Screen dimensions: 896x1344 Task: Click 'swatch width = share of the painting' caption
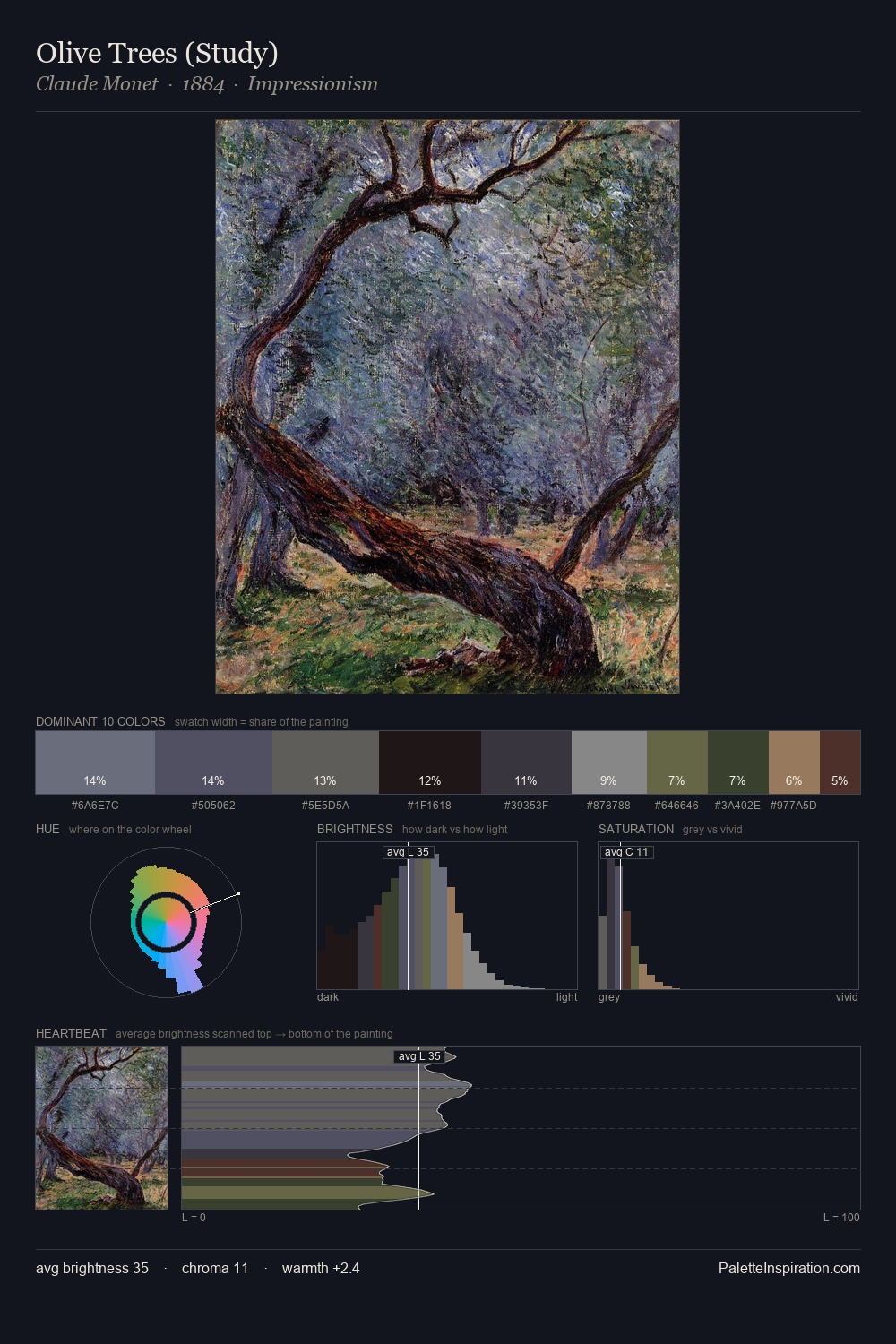click(262, 722)
